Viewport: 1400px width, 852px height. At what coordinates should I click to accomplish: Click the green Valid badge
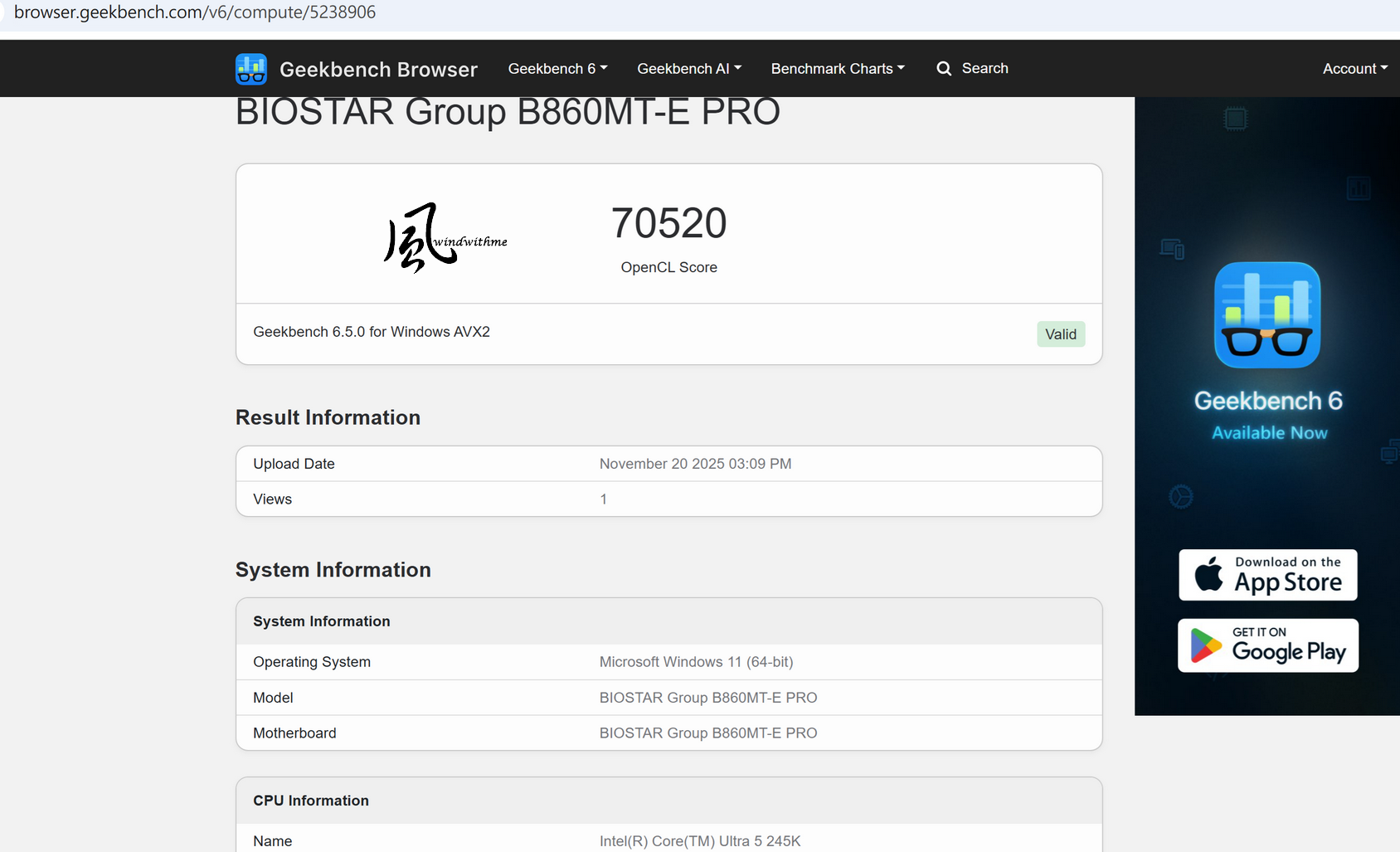pos(1060,334)
